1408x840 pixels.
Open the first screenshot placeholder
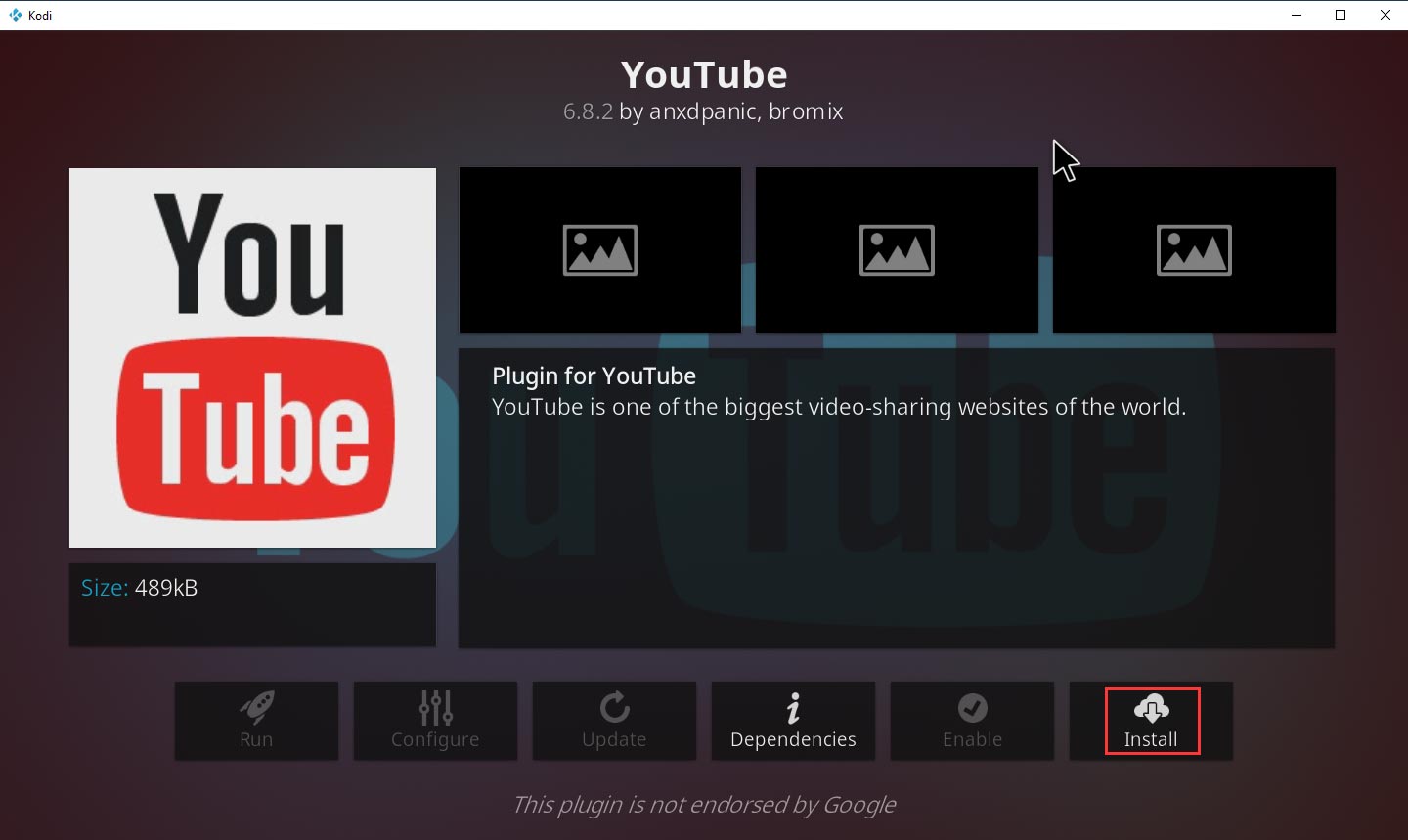[x=599, y=250]
